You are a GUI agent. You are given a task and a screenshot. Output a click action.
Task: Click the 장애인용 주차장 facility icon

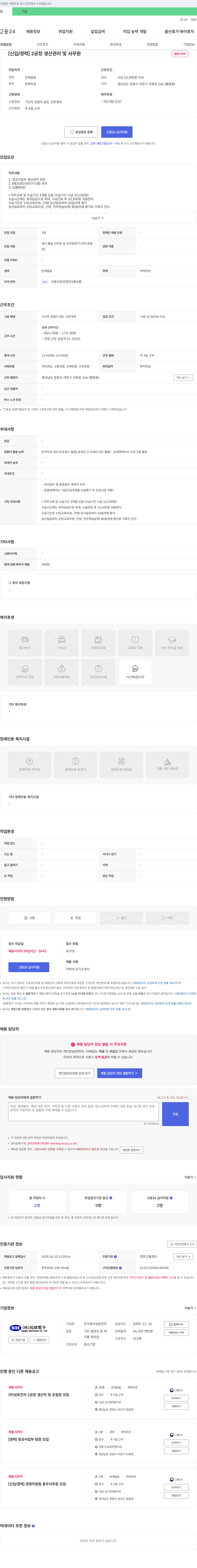point(29,765)
